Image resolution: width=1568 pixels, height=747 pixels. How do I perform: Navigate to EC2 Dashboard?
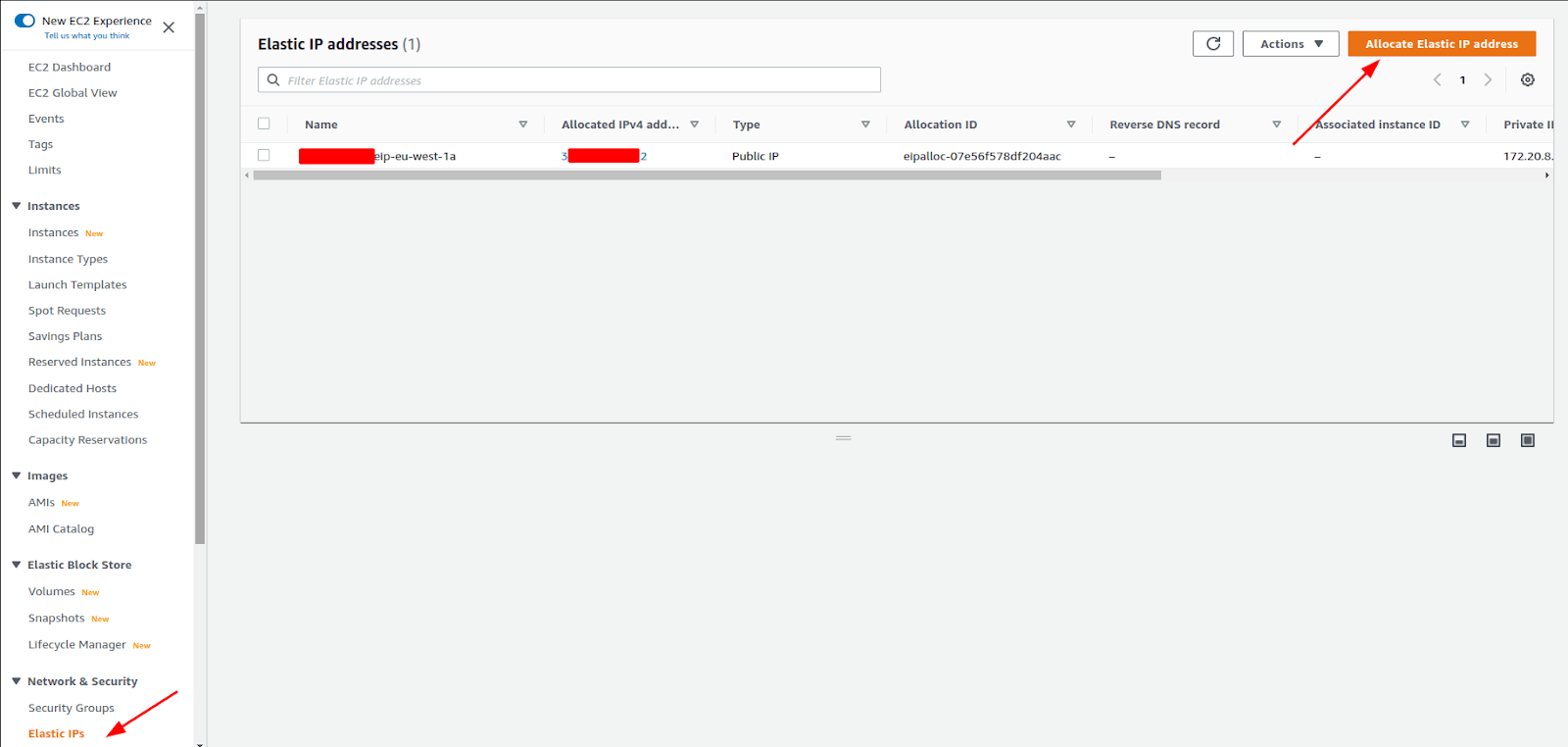69,67
